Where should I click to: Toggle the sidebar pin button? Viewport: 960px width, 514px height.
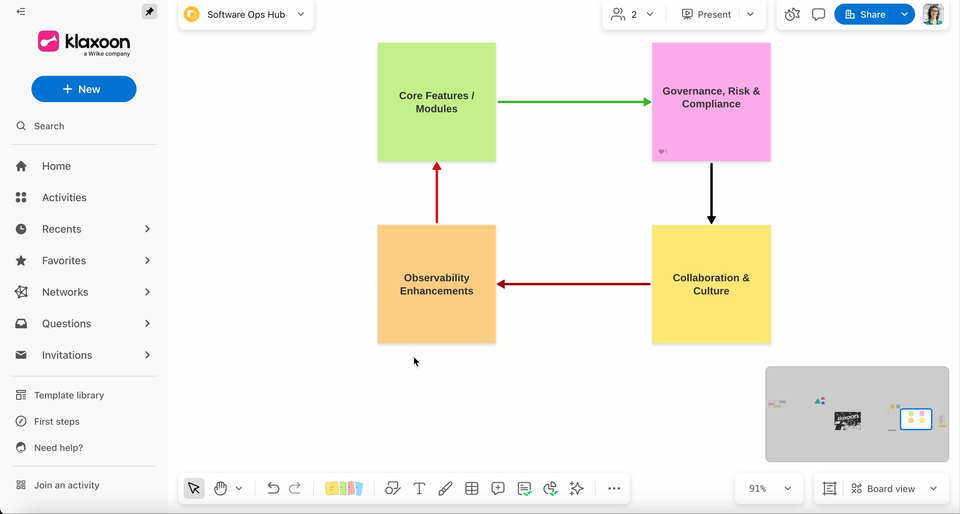point(149,12)
